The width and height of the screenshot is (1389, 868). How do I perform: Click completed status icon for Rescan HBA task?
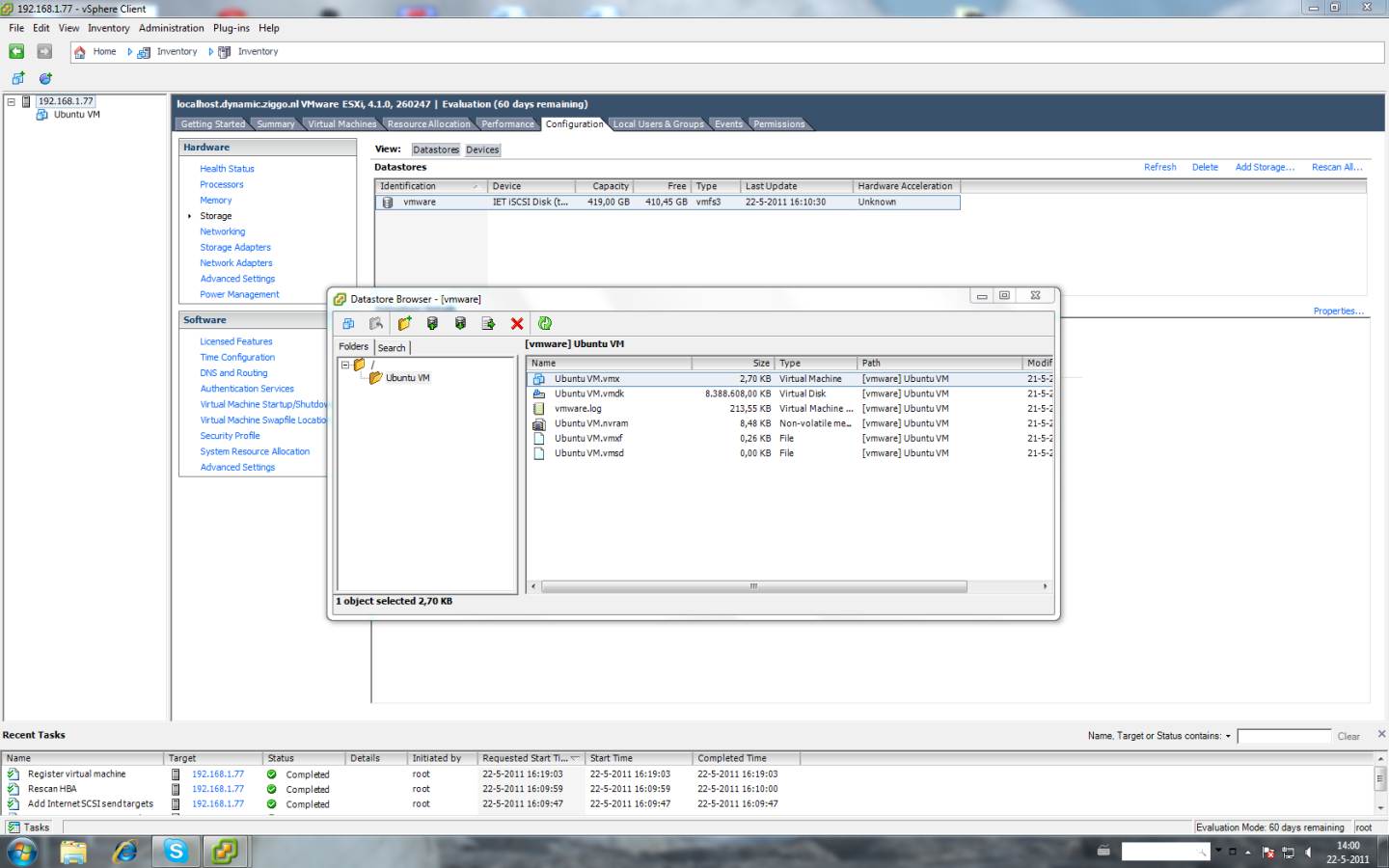pyautogui.click(x=272, y=789)
